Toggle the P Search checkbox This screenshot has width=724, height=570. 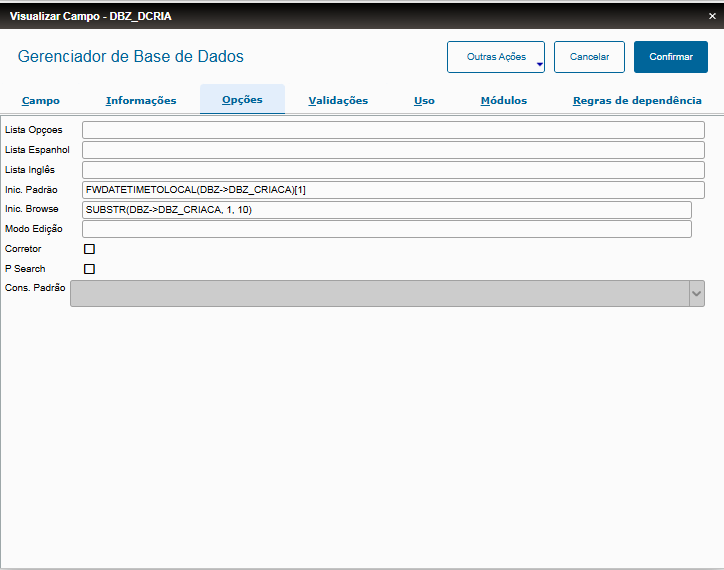coord(90,269)
